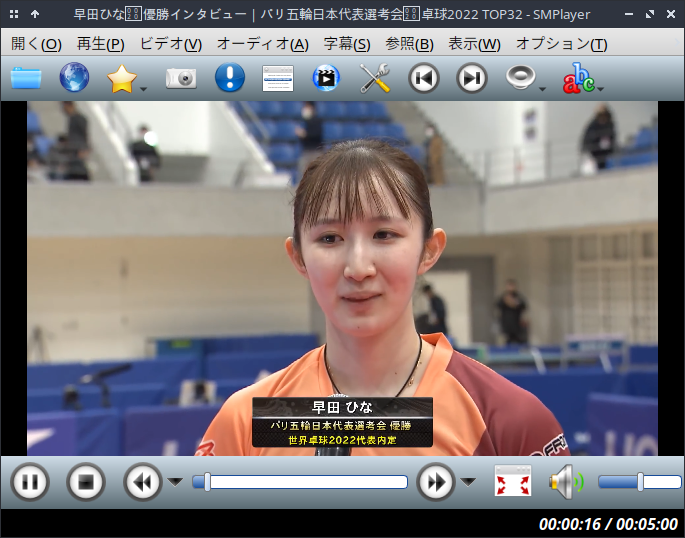Click the volume slider
685x538 pixels.
pyautogui.click(x=640, y=482)
